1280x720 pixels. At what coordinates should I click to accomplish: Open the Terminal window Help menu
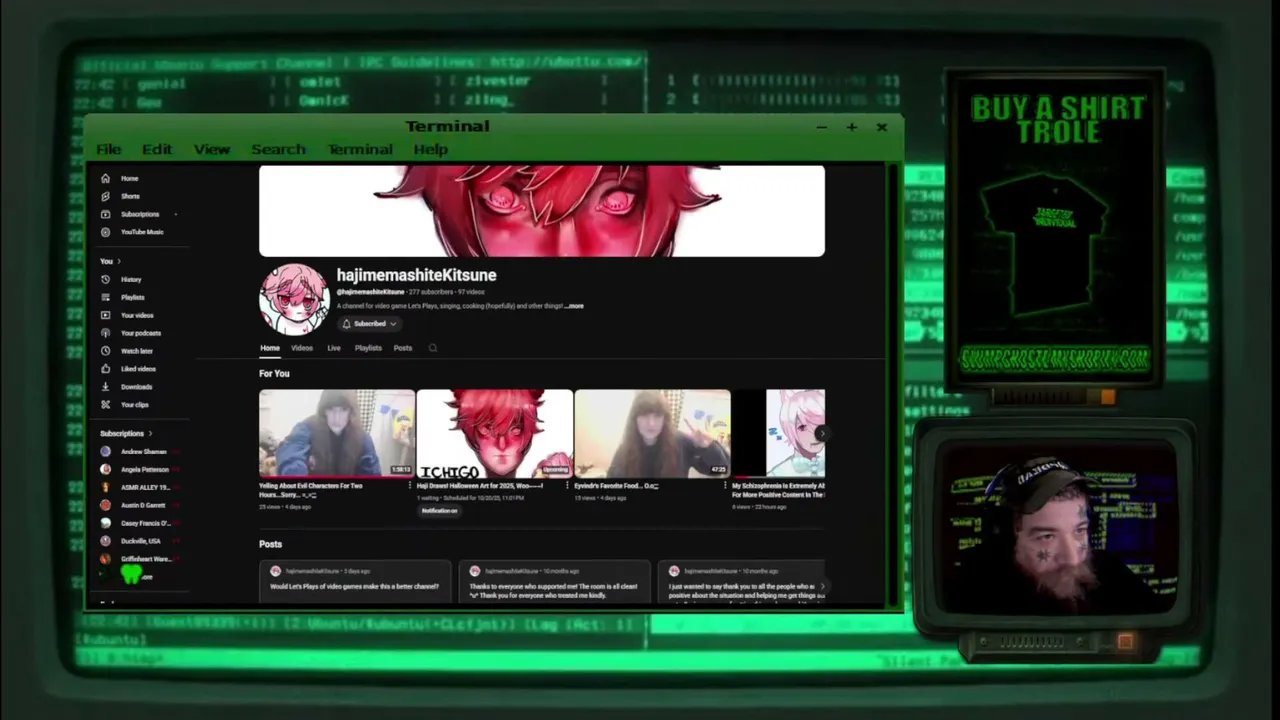pos(431,149)
